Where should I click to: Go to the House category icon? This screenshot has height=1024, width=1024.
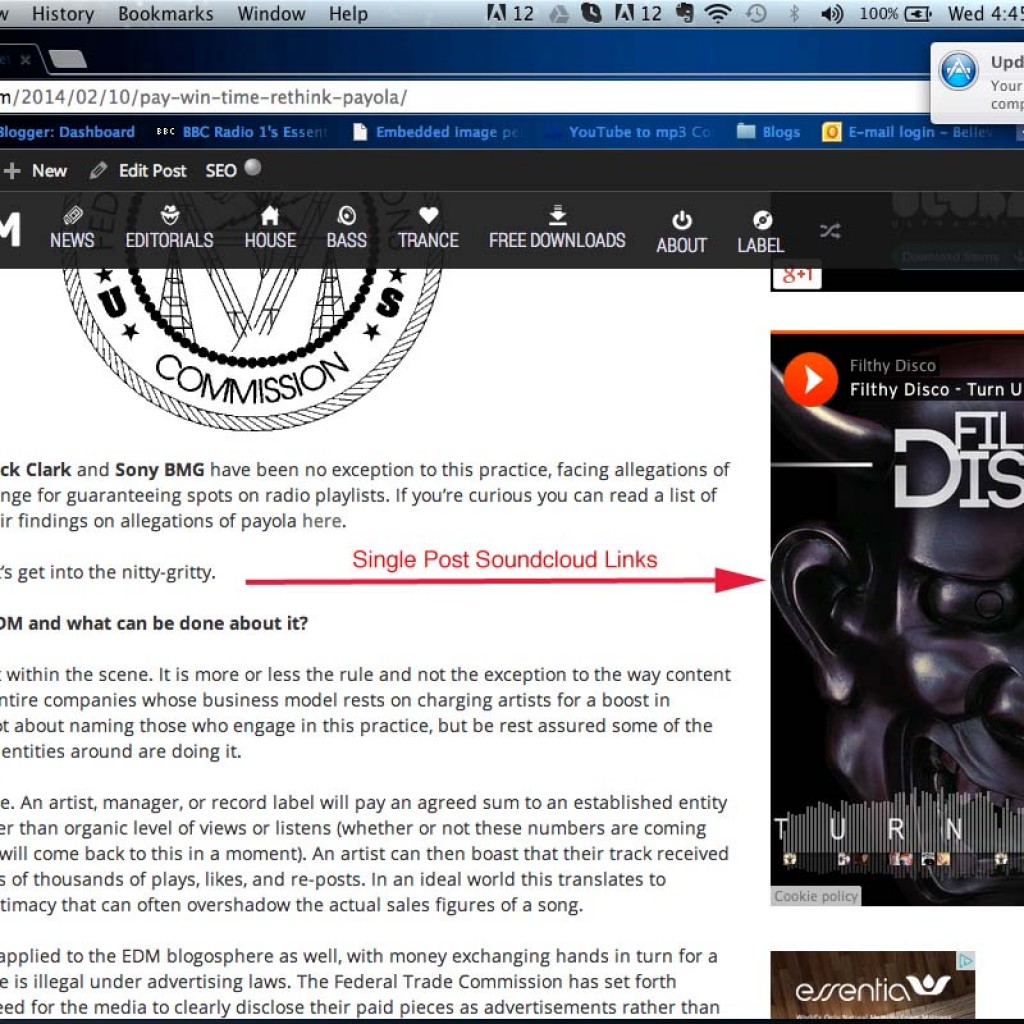click(270, 216)
